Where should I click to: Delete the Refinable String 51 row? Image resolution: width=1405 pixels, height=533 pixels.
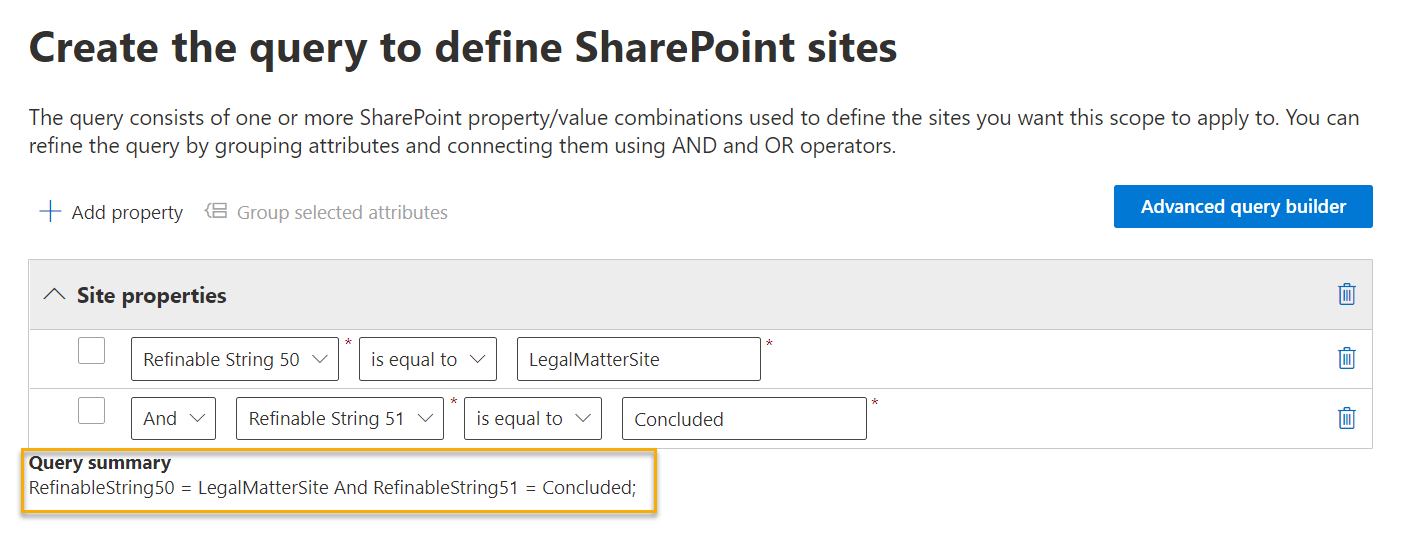1347,418
